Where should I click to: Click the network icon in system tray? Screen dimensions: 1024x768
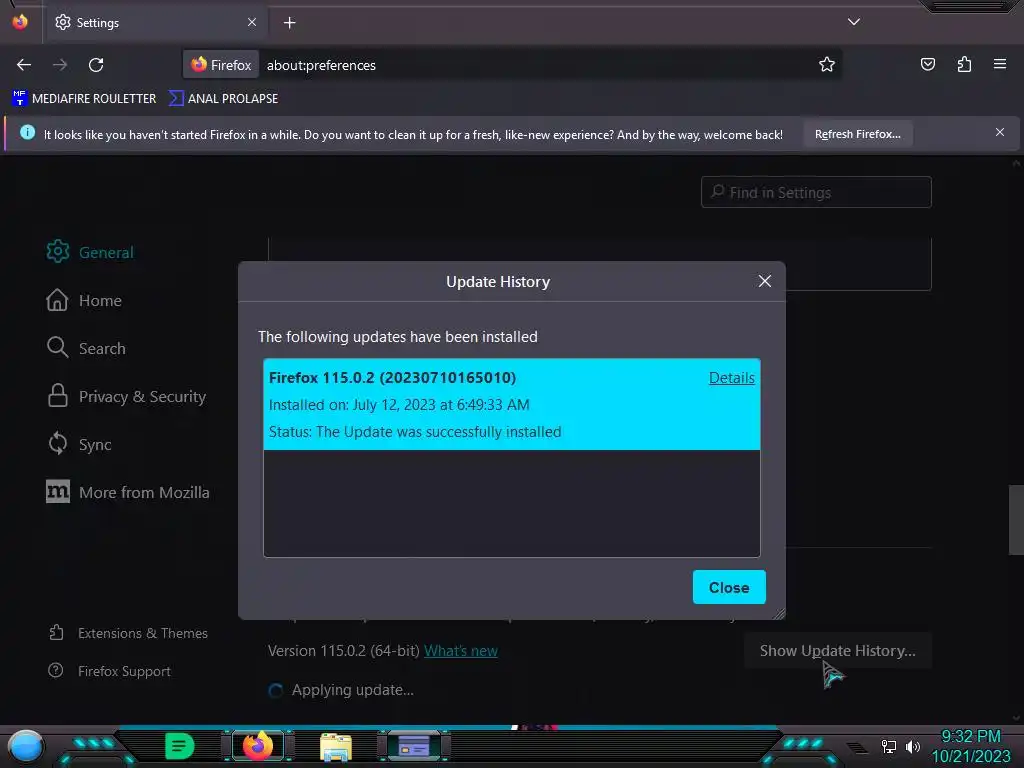tap(888, 746)
